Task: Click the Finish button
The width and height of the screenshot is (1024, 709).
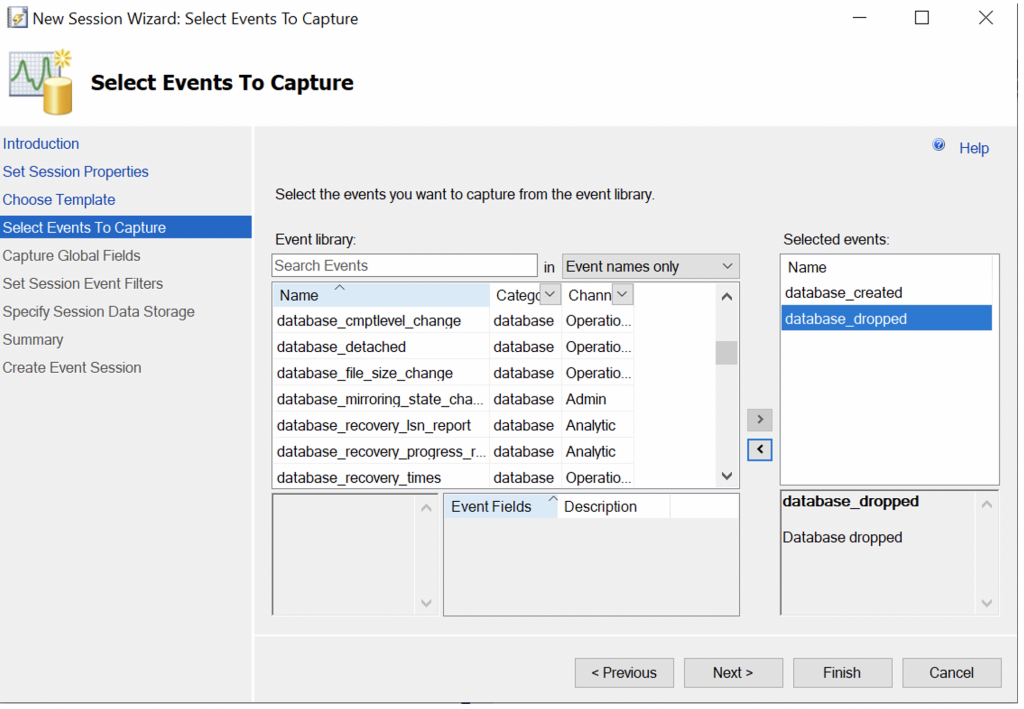Action: coord(842,673)
